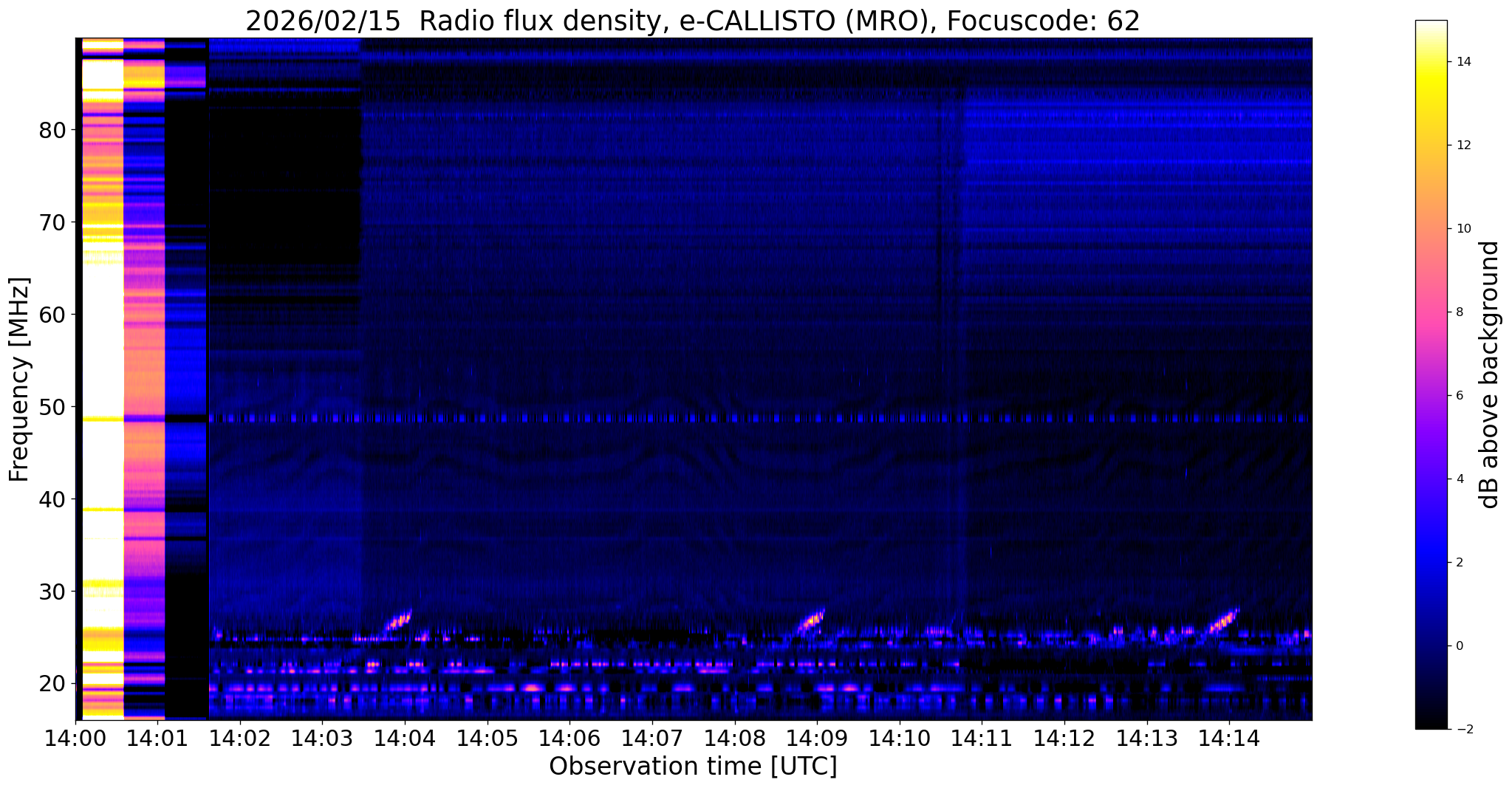Click the 14:03 time tick label
This screenshot has height=788, width=1512.
[x=322, y=739]
